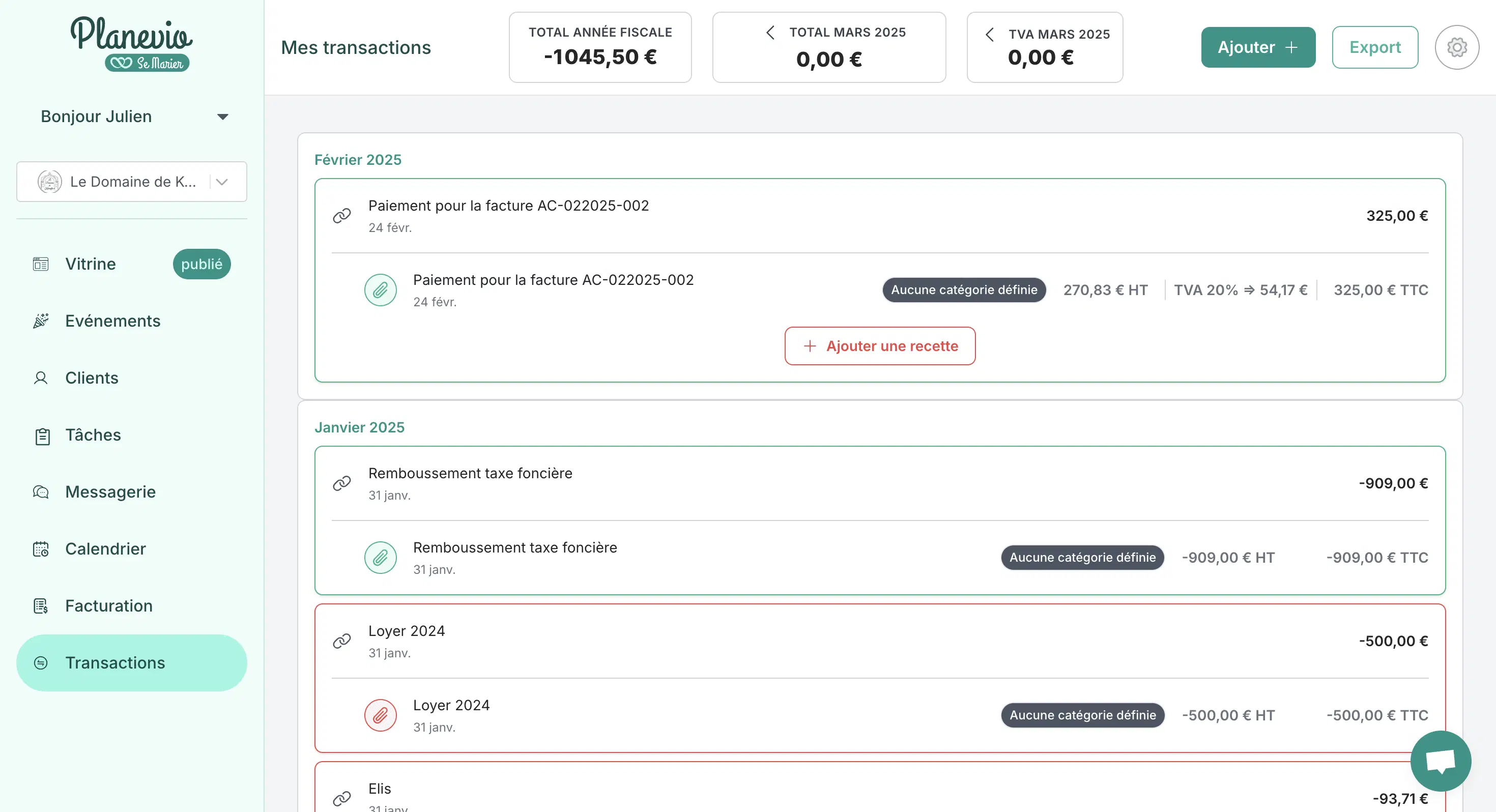This screenshot has width=1496, height=812.
Task: Click link icon of facture AC-022025-002 transaction
Action: pos(342,216)
